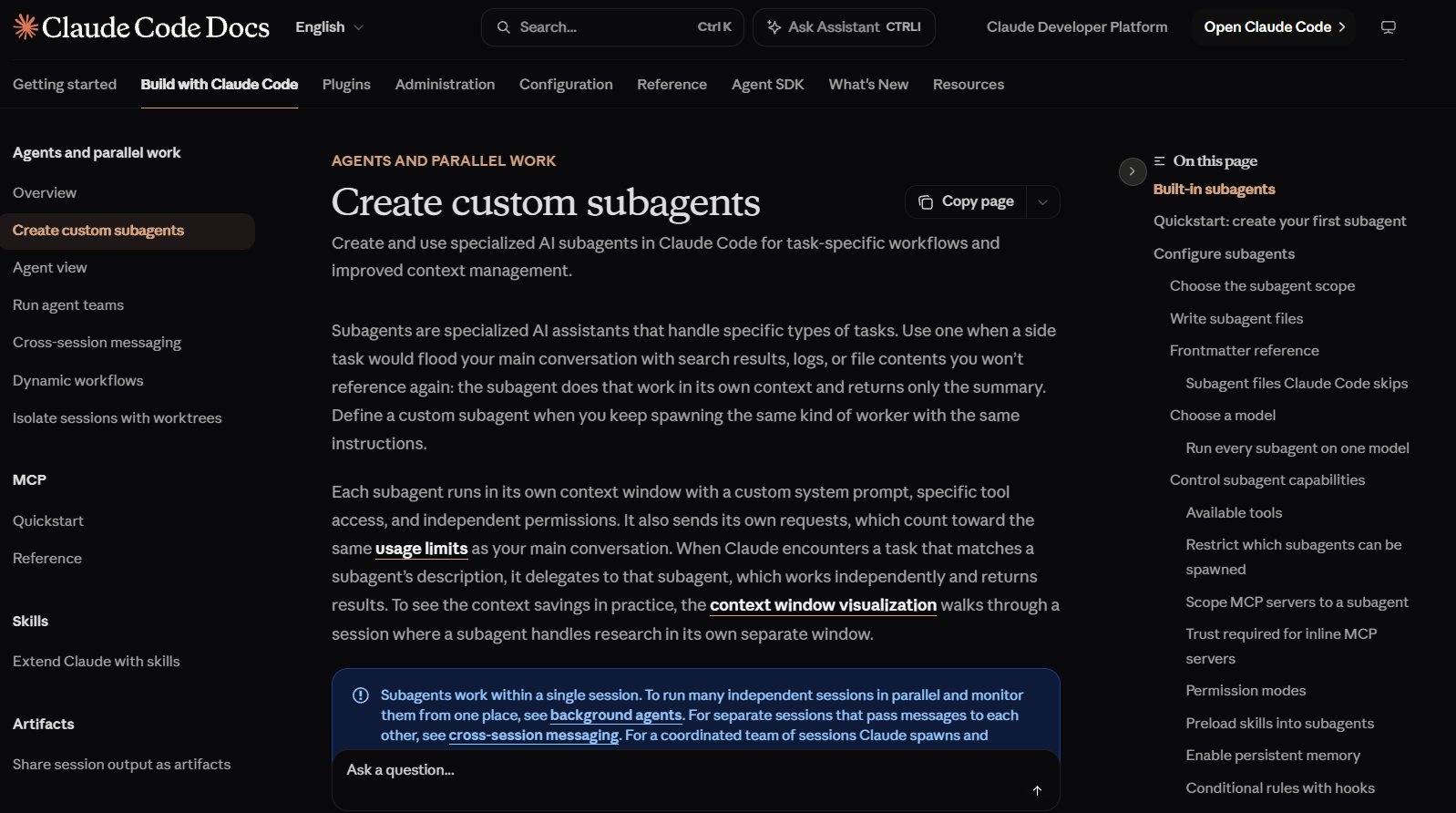Click the Ask Assistant sparkle icon
This screenshot has height=813, width=1456.
(774, 27)
